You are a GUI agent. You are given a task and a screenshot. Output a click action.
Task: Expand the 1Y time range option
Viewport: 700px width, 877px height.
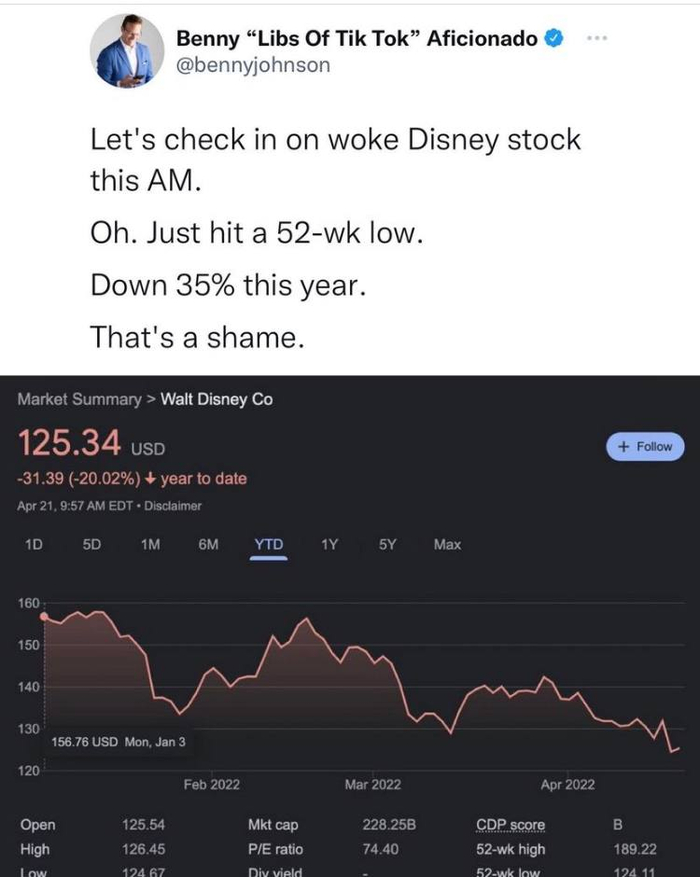point(330,544)
